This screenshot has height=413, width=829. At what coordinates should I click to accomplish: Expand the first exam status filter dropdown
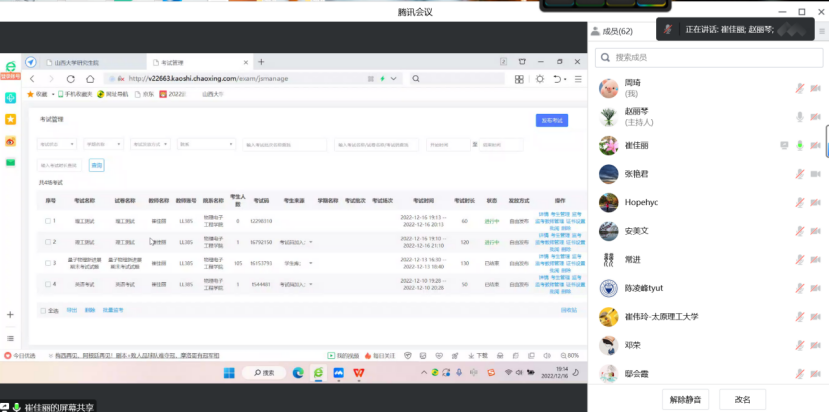click(x=58, y=145)
